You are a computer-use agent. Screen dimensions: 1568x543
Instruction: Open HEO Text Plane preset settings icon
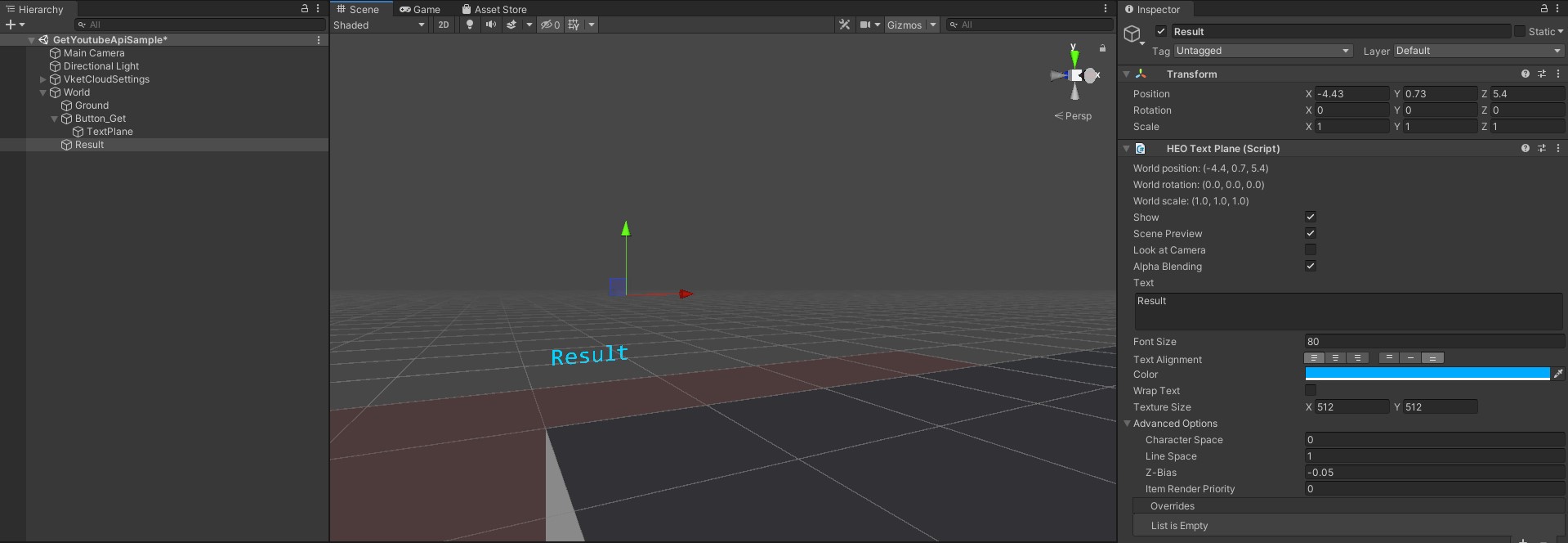pos(1541,148)
